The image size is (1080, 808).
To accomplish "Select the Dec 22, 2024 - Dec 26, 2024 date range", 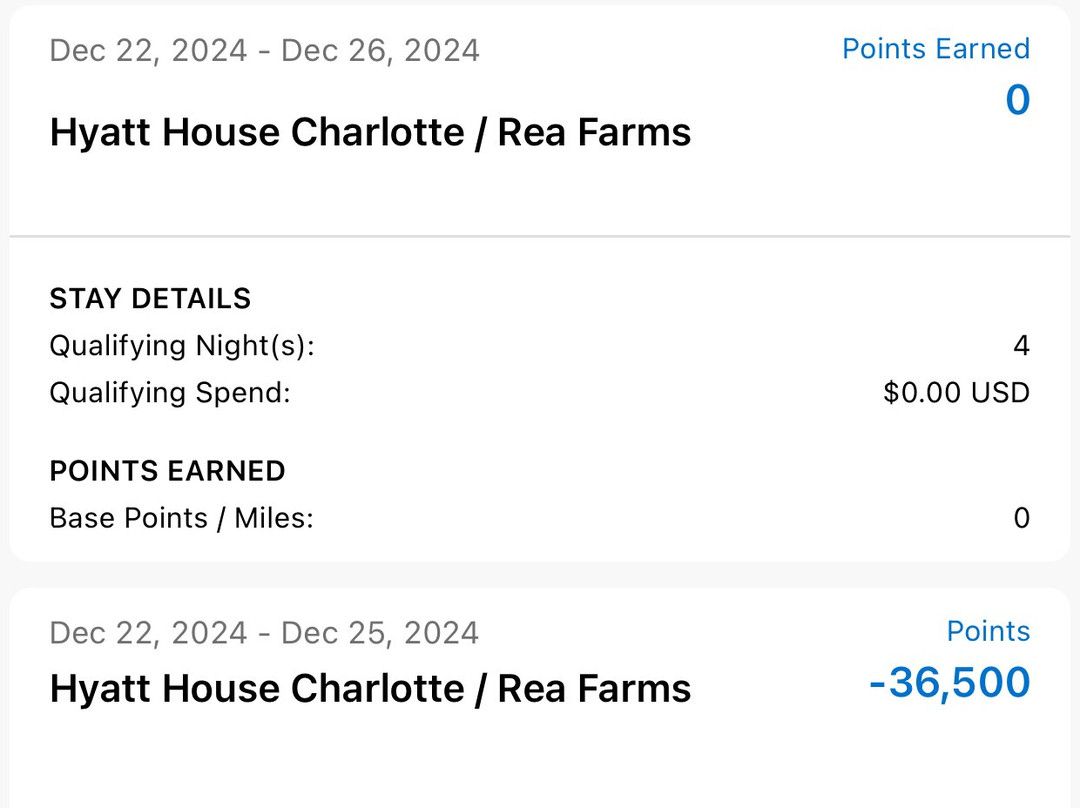I will tap(264, 50).
